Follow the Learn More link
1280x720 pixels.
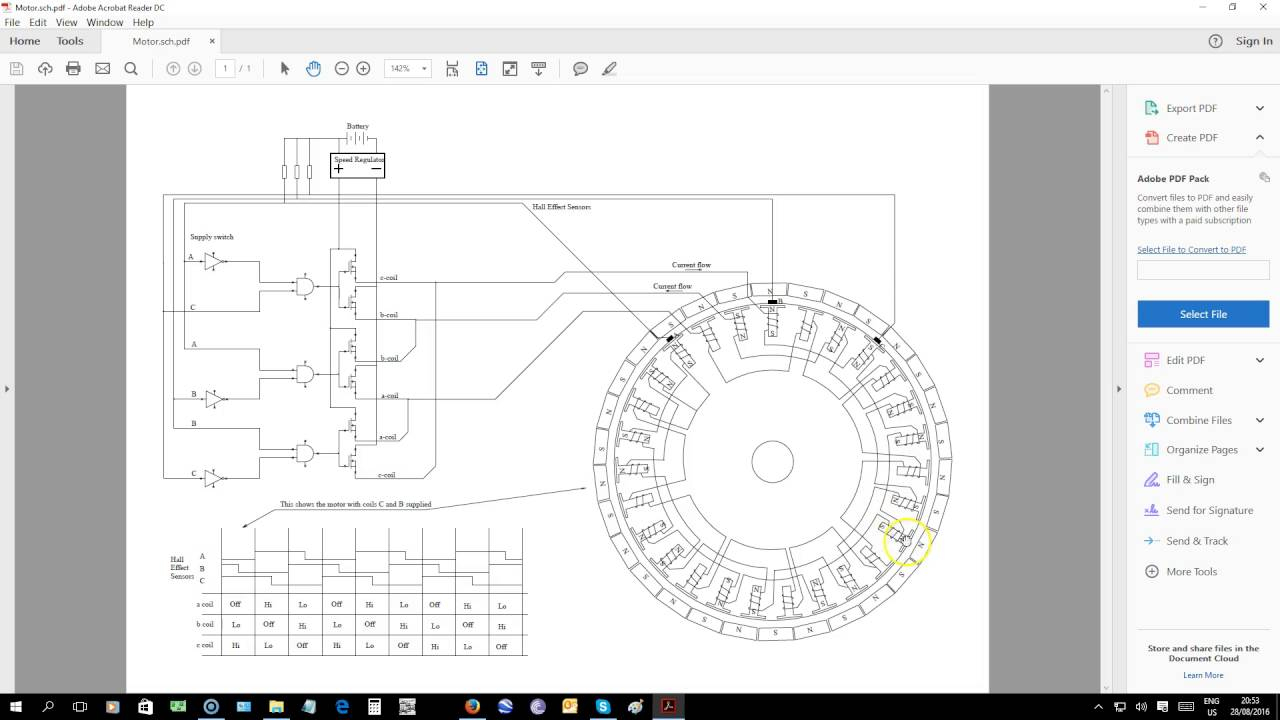tap(1203, 675)
